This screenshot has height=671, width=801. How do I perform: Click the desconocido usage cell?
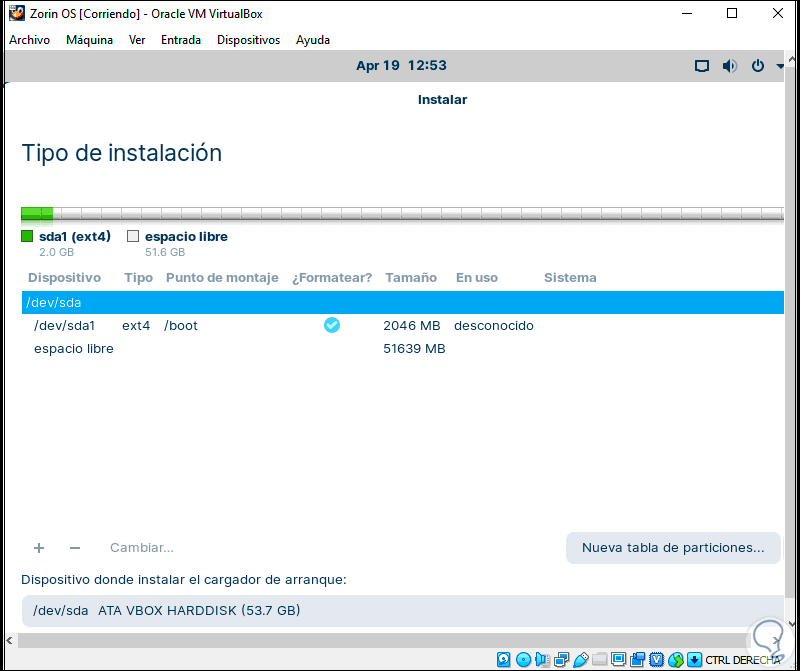click(x=494, y=325)
